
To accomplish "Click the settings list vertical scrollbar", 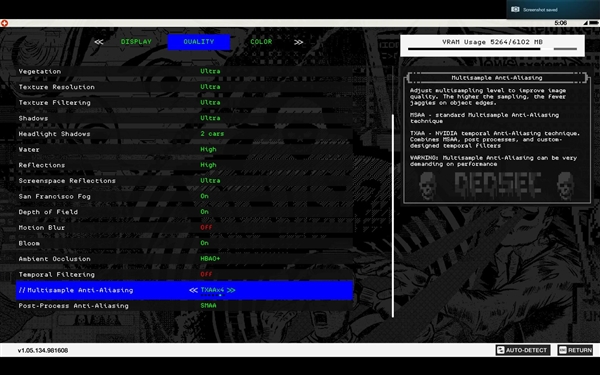I will pyautogui.click(x=393, y=215).
